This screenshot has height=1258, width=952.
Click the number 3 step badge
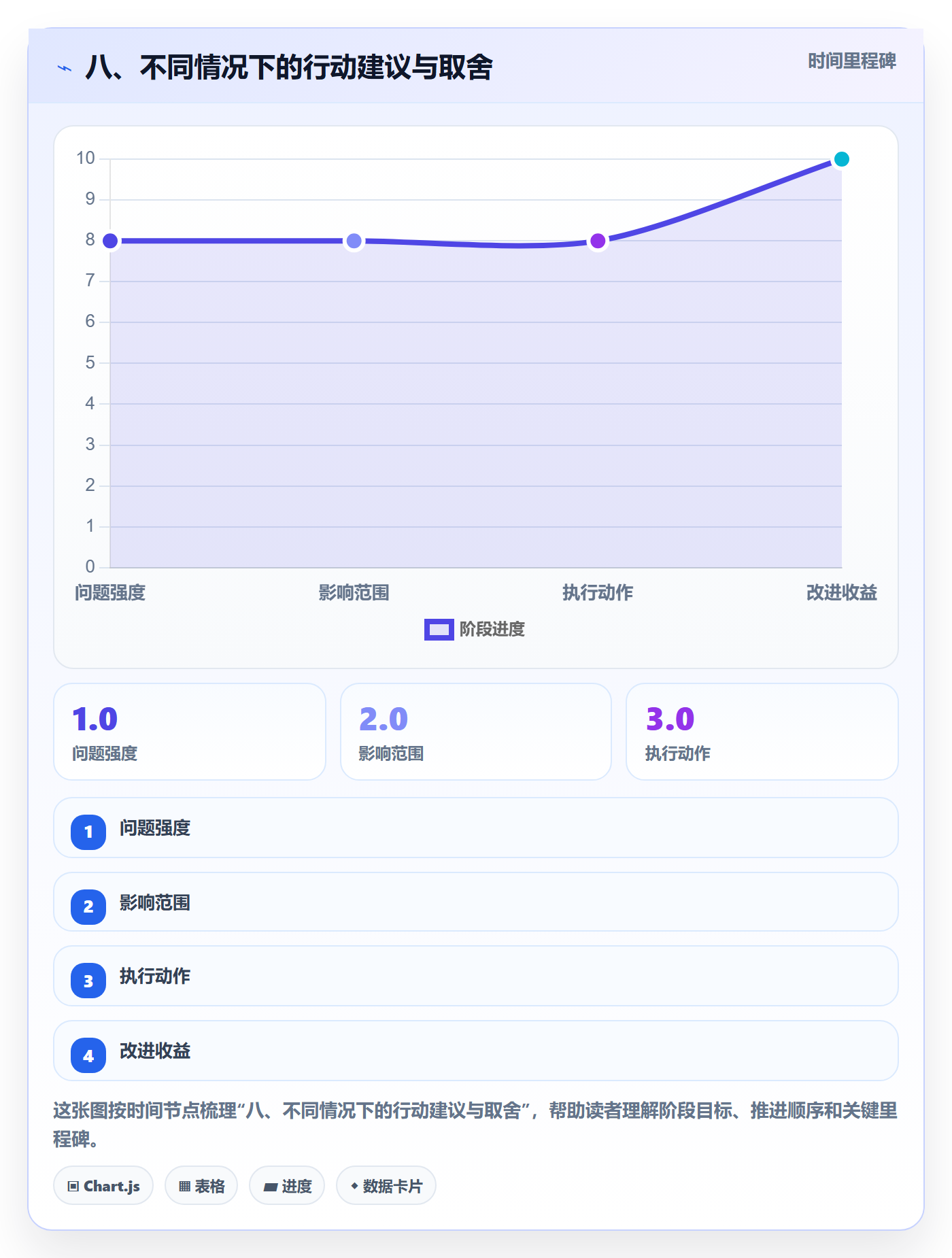pyautogui.click(x=88, y=981)
